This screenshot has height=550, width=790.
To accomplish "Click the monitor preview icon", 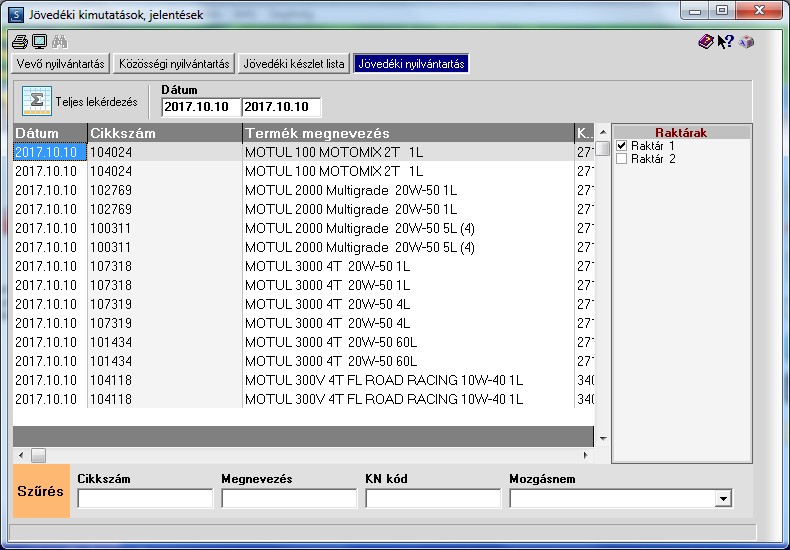I will tap(39, 41).
